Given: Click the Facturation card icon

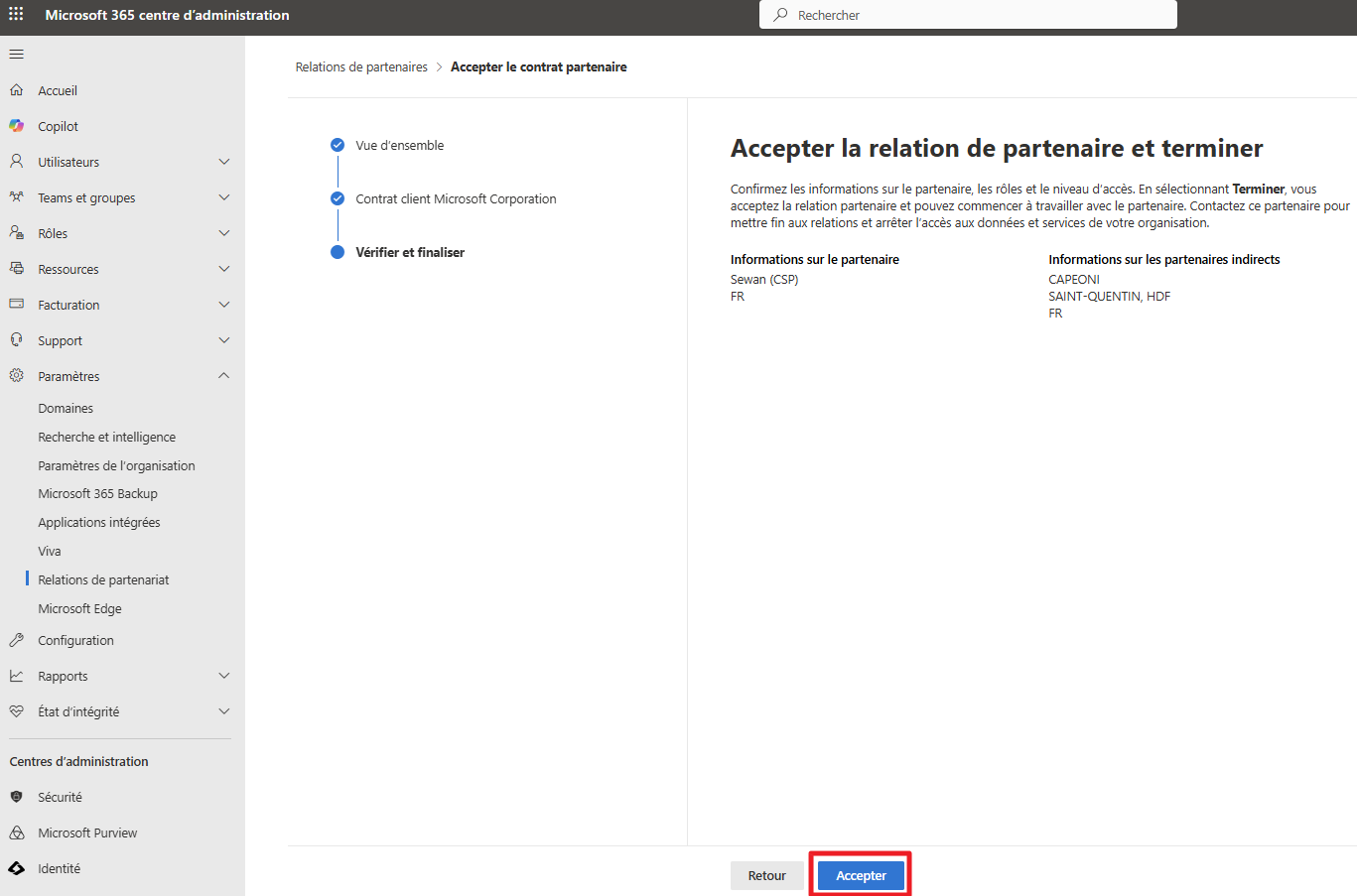Looking at the screenshot, I should point(16,305).
